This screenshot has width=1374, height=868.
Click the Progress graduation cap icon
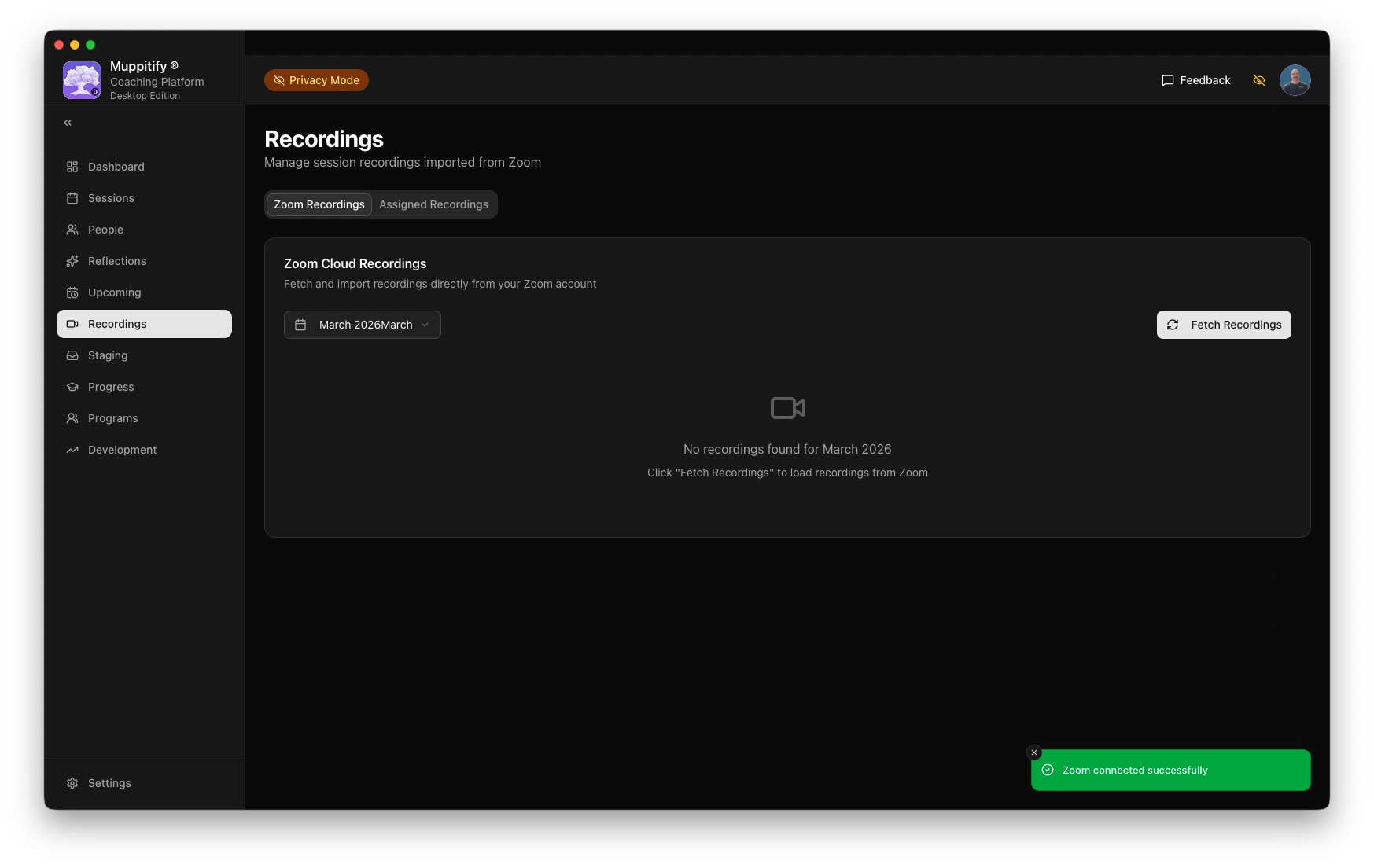(x=72, y=387)
